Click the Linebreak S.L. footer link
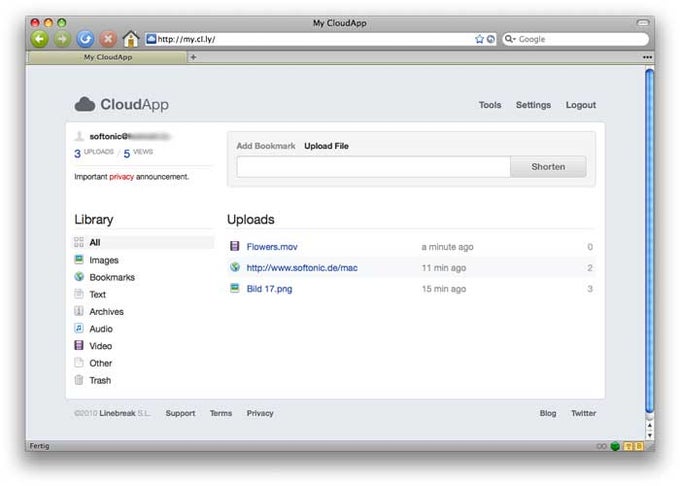The image size is (680, 486). 124,413
